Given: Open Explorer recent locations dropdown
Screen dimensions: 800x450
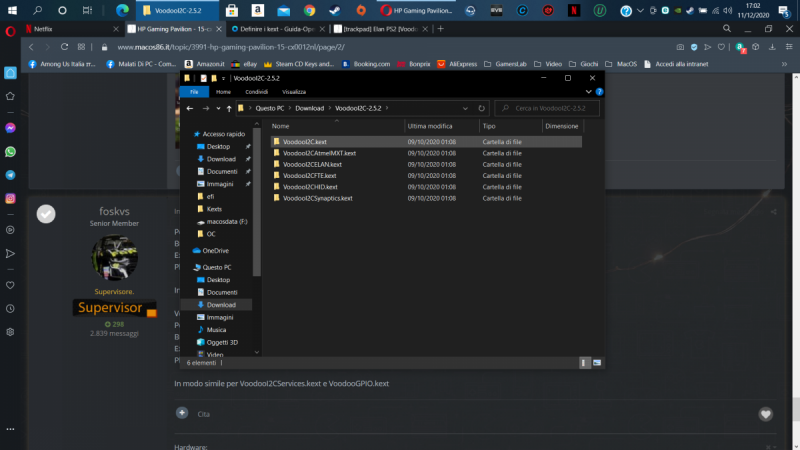Looking at the screenshot, I should [x=218, y=108].
